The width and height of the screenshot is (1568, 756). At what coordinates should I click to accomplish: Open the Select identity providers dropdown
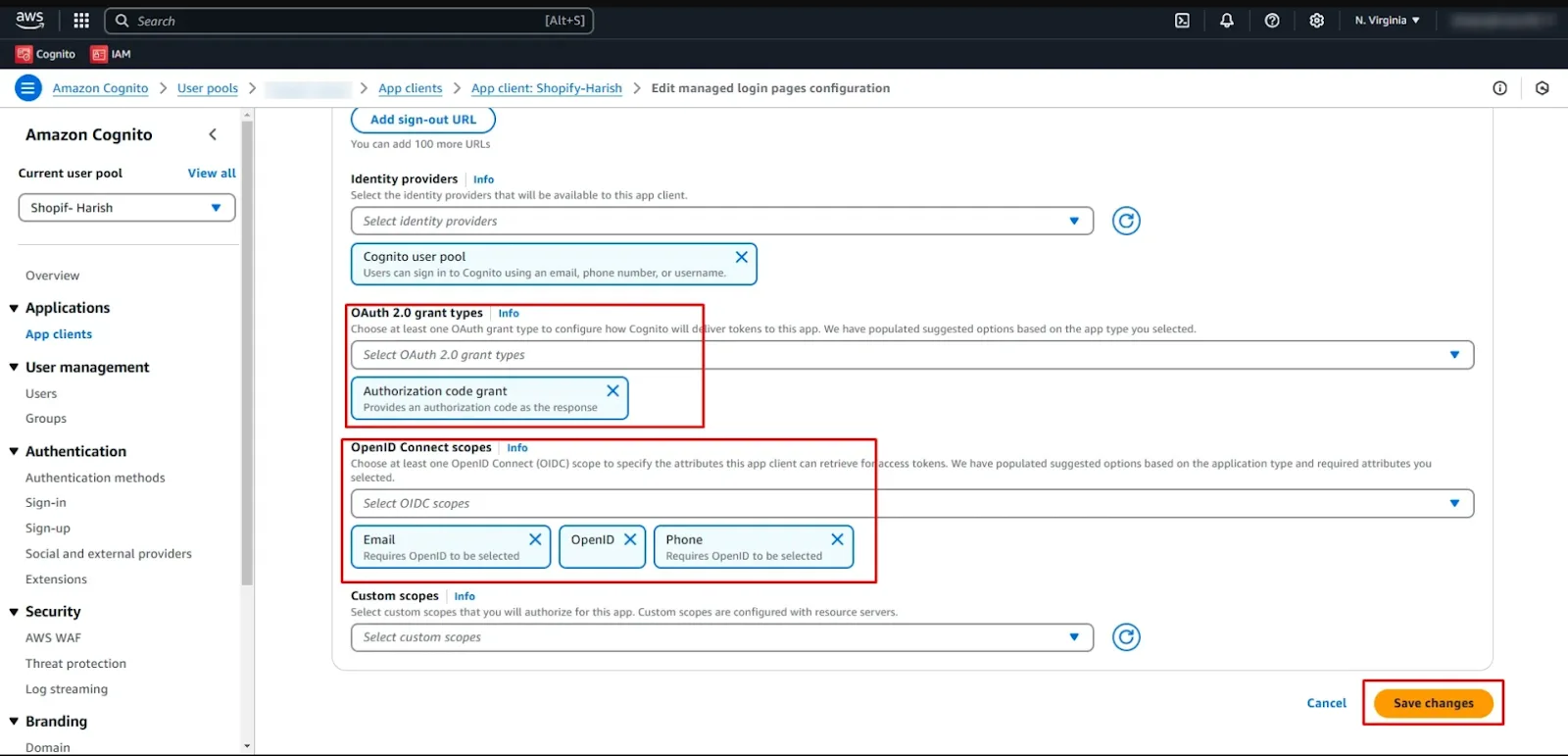(x=722, y=221)
